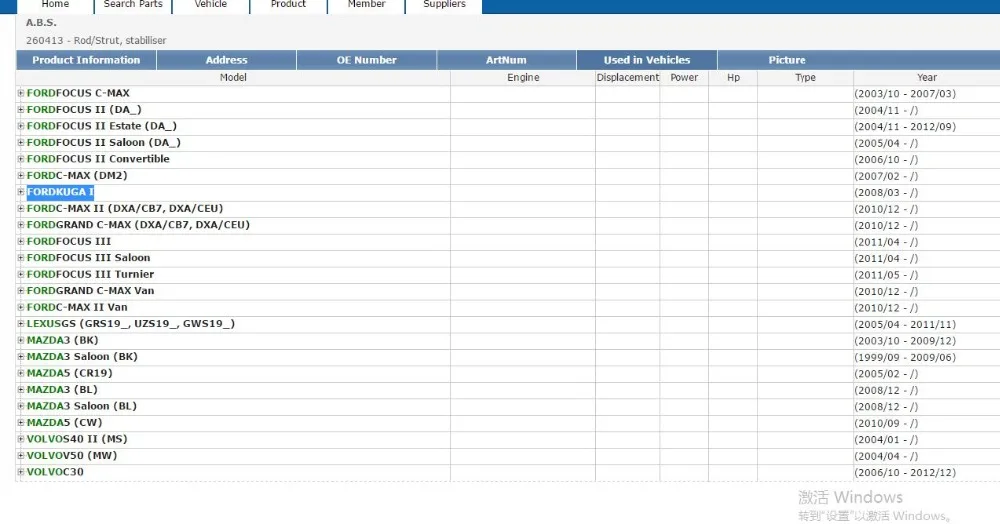Select year text (2003/10 - 2007/03)
Screen dimensions: 1000x524
(x=905, y=94)
